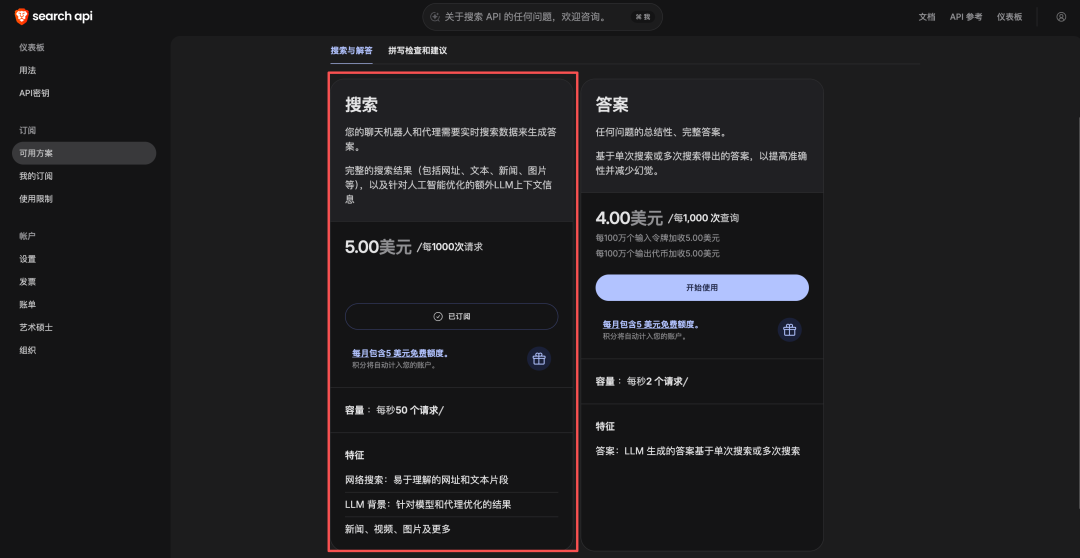The image size is (1080, 558).
Task: Click the 搜索 card heading
Action: coord(362,105)
